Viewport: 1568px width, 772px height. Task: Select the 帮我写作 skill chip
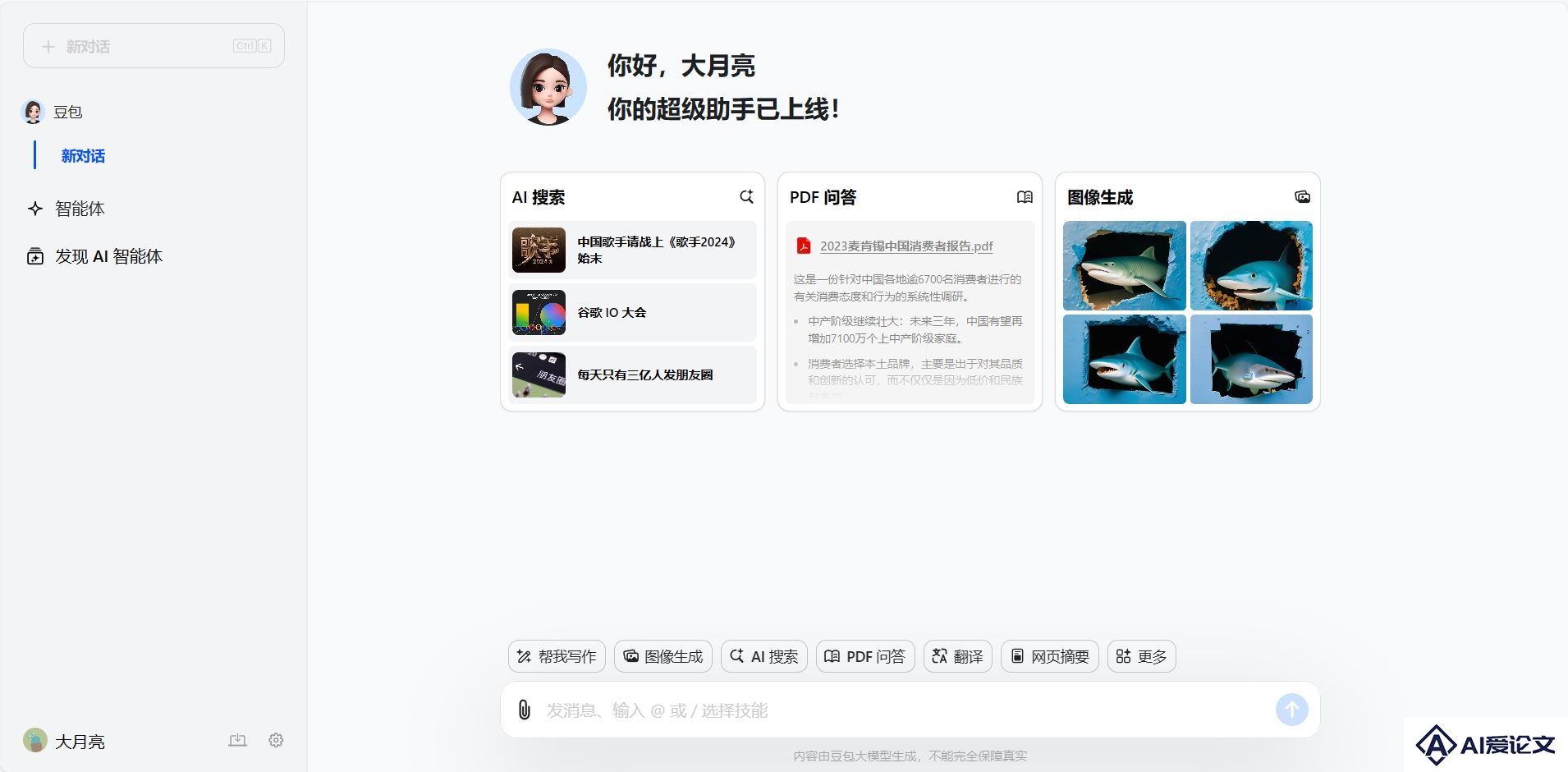tap(557, 656)
